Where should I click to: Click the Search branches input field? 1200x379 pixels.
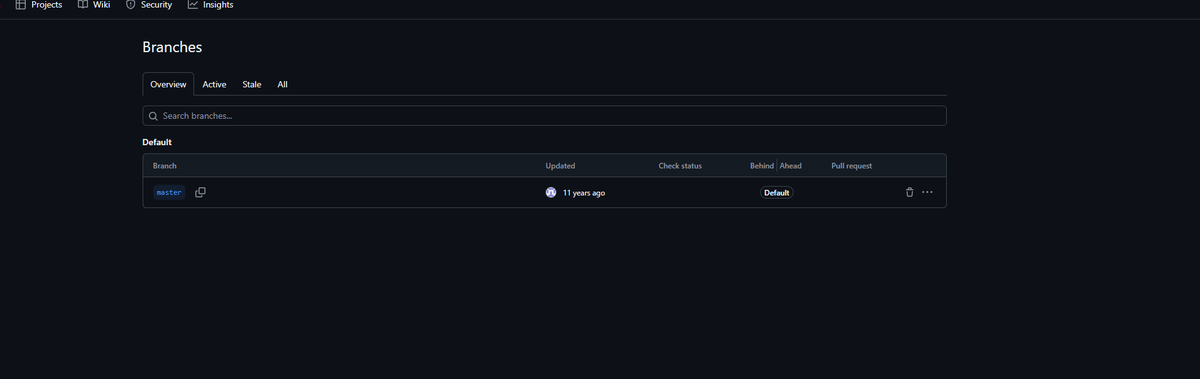544,116
